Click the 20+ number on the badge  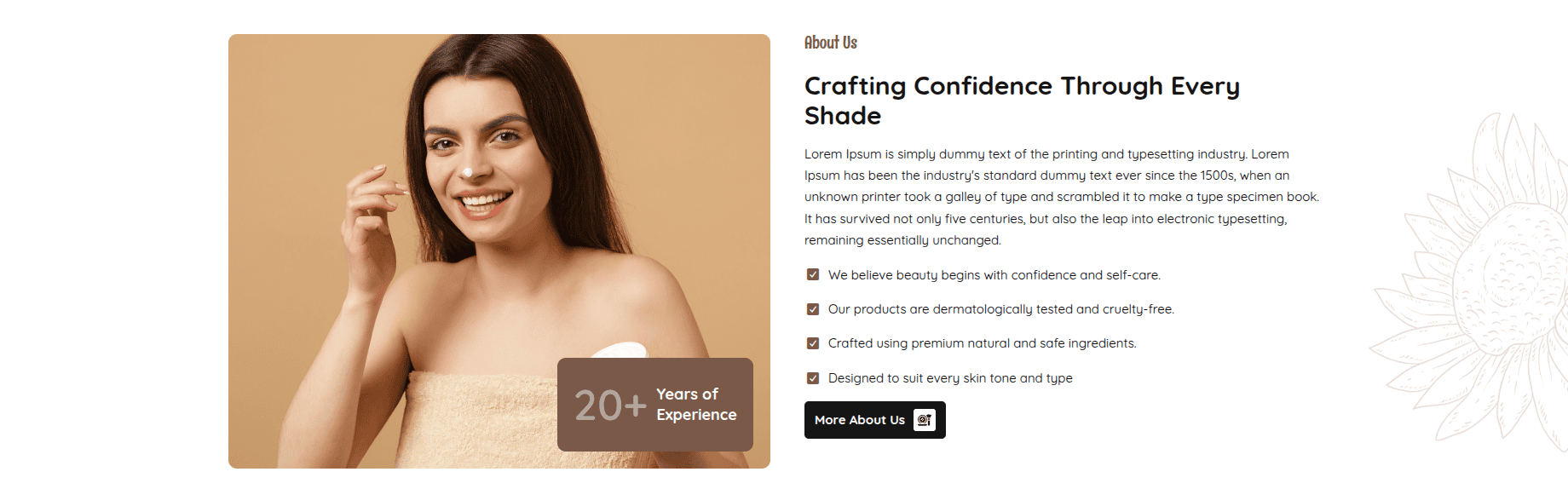tap(609, 406)
